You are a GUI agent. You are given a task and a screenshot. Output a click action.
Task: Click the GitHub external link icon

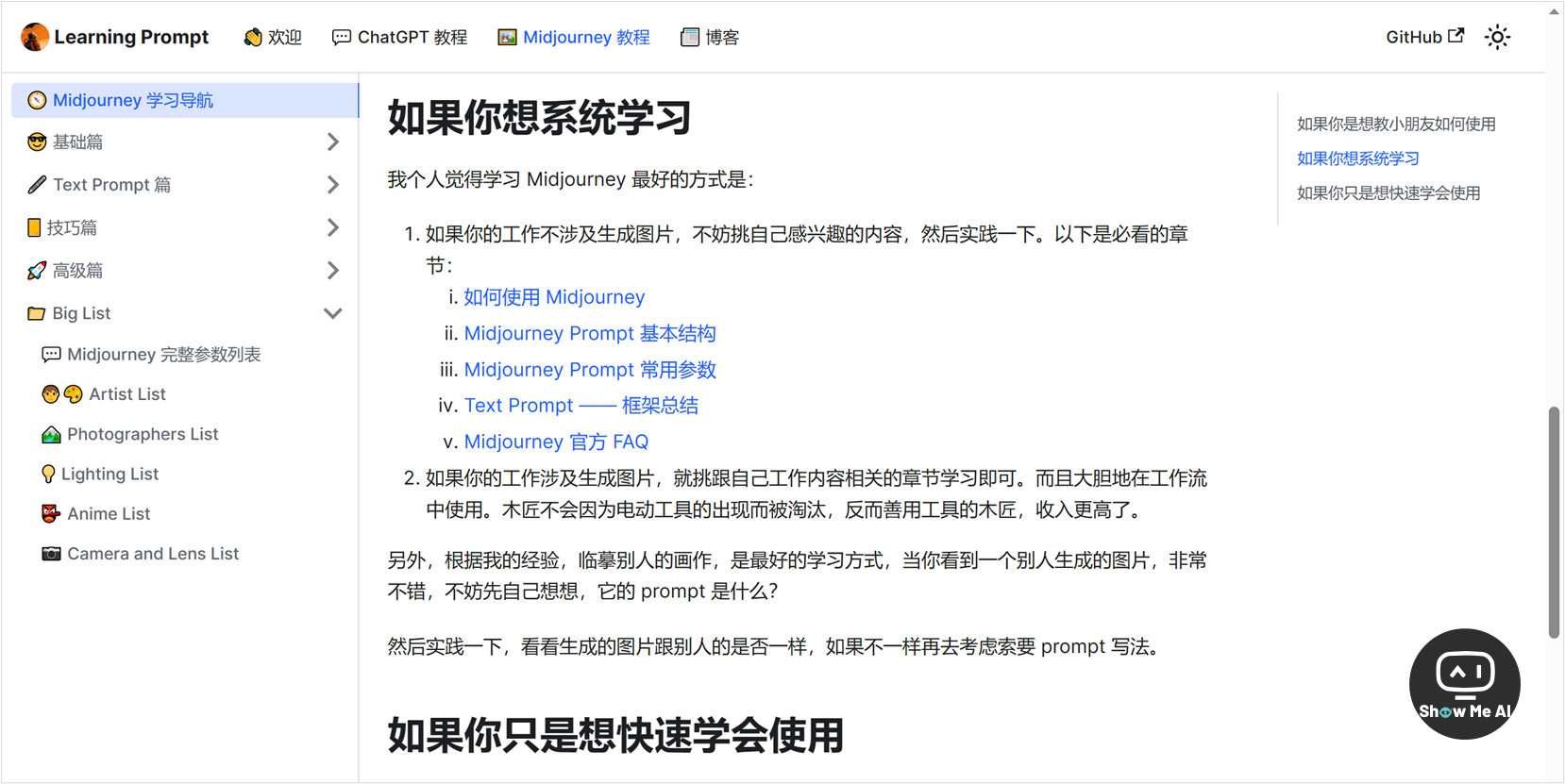[x=1456, y=36]
